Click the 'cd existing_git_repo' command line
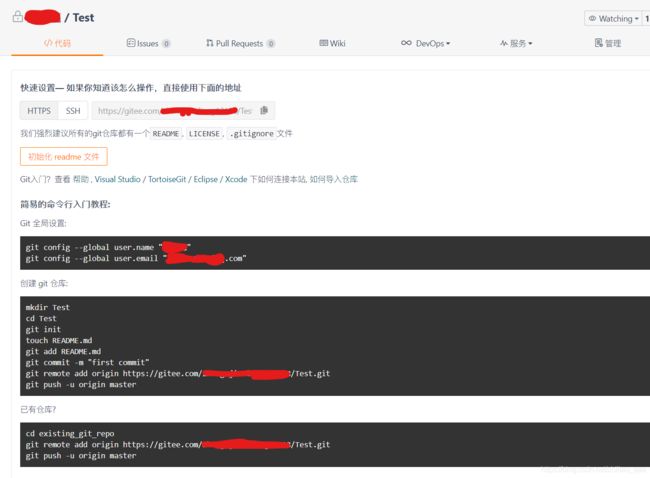 70,433
